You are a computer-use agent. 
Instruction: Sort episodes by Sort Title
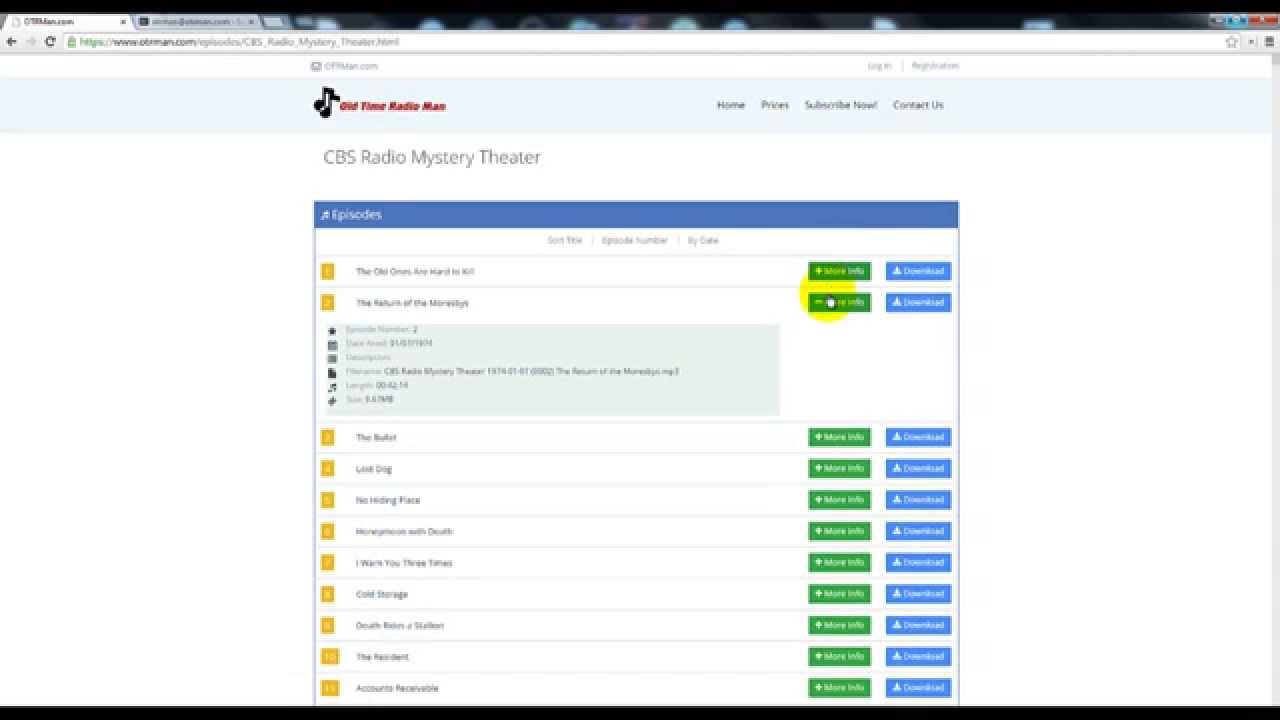coord(564,240)
